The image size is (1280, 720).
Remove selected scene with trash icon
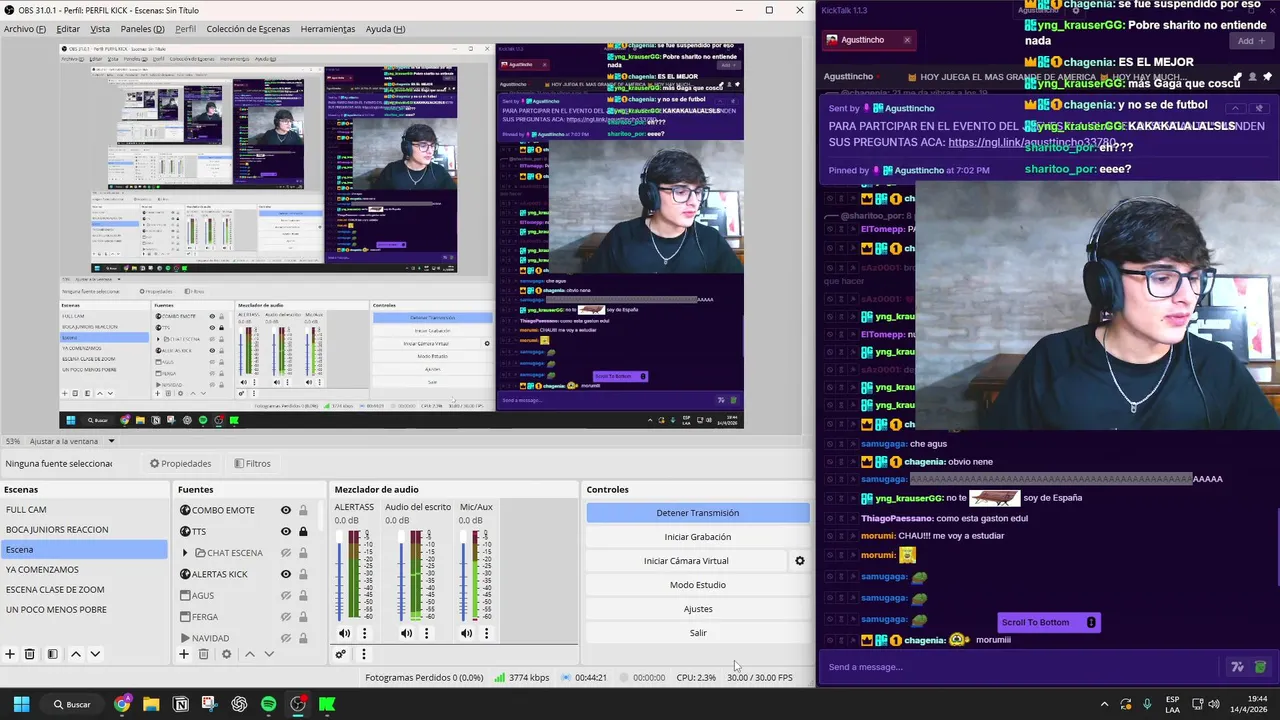click(30, 654)
